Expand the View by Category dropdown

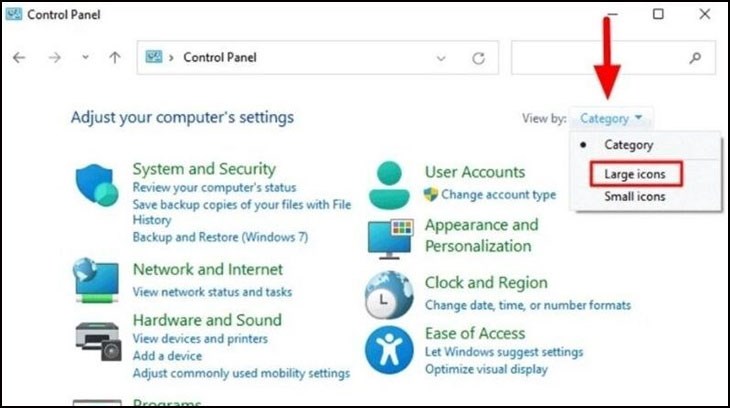pos(611,118)
